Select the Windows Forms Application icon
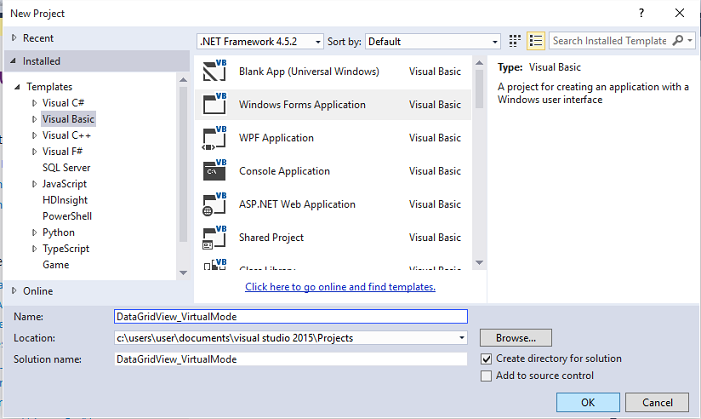Screen dimensions: 701x419 [x=215, y=104]
